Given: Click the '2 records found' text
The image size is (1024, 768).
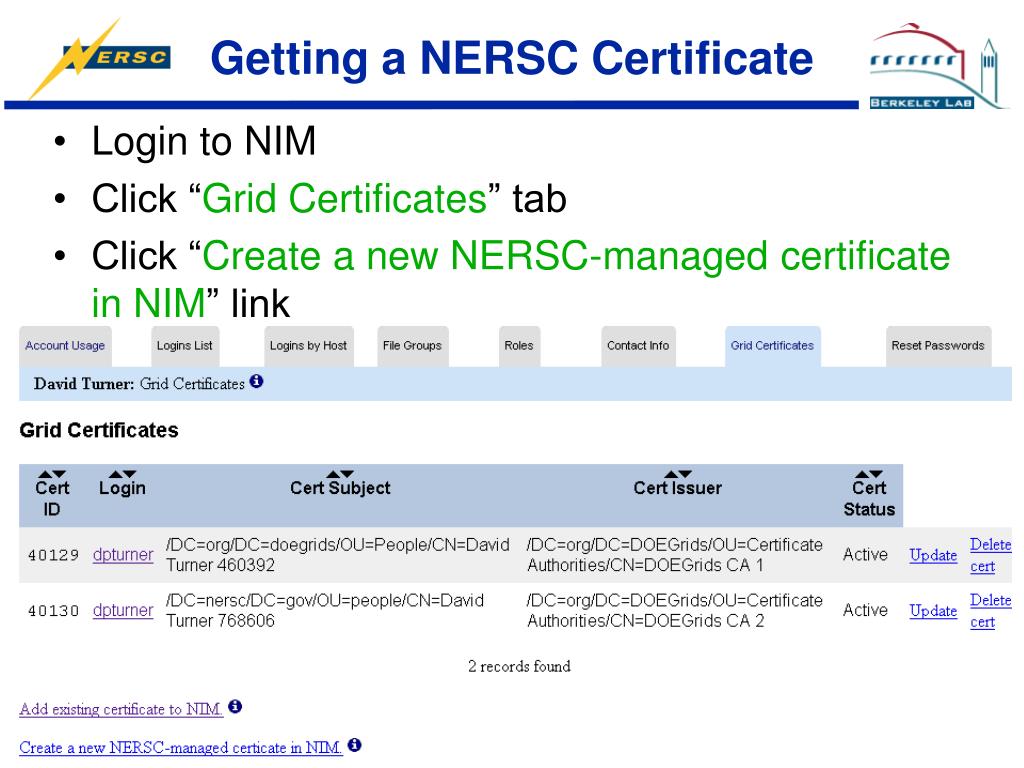Looking at the screenshot, I should pos(519,666).
